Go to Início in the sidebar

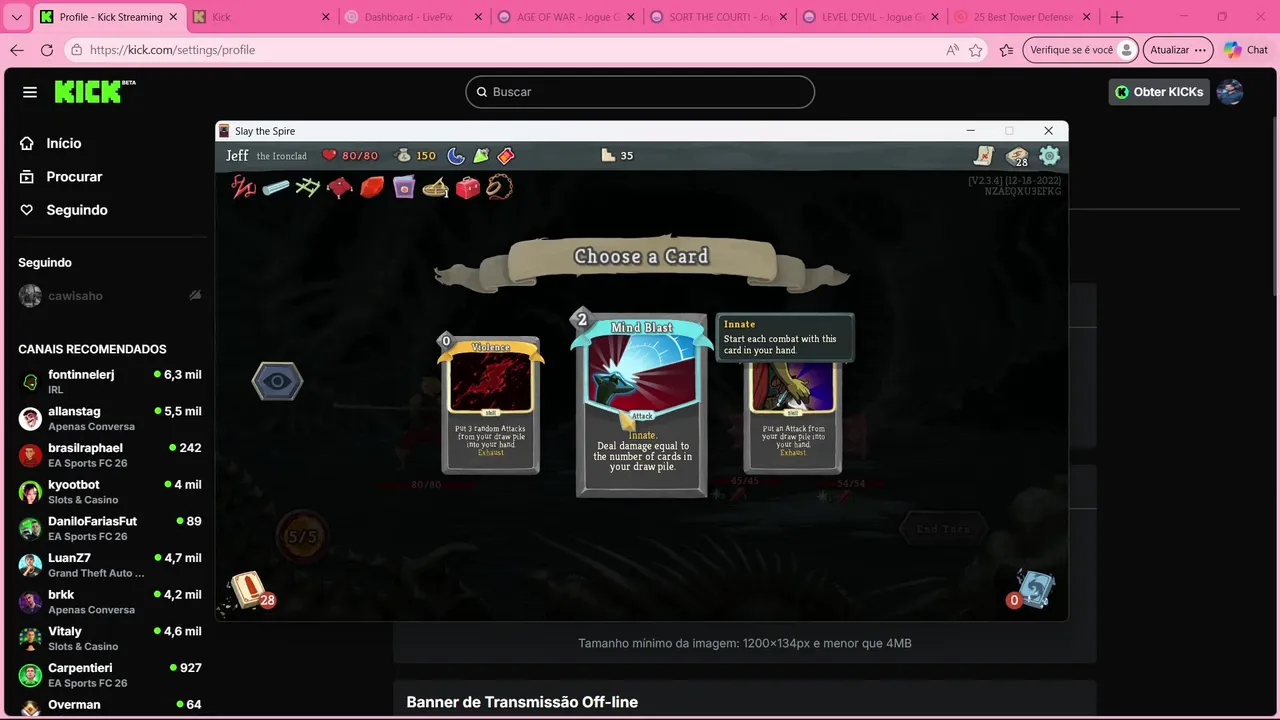[63, 143]
